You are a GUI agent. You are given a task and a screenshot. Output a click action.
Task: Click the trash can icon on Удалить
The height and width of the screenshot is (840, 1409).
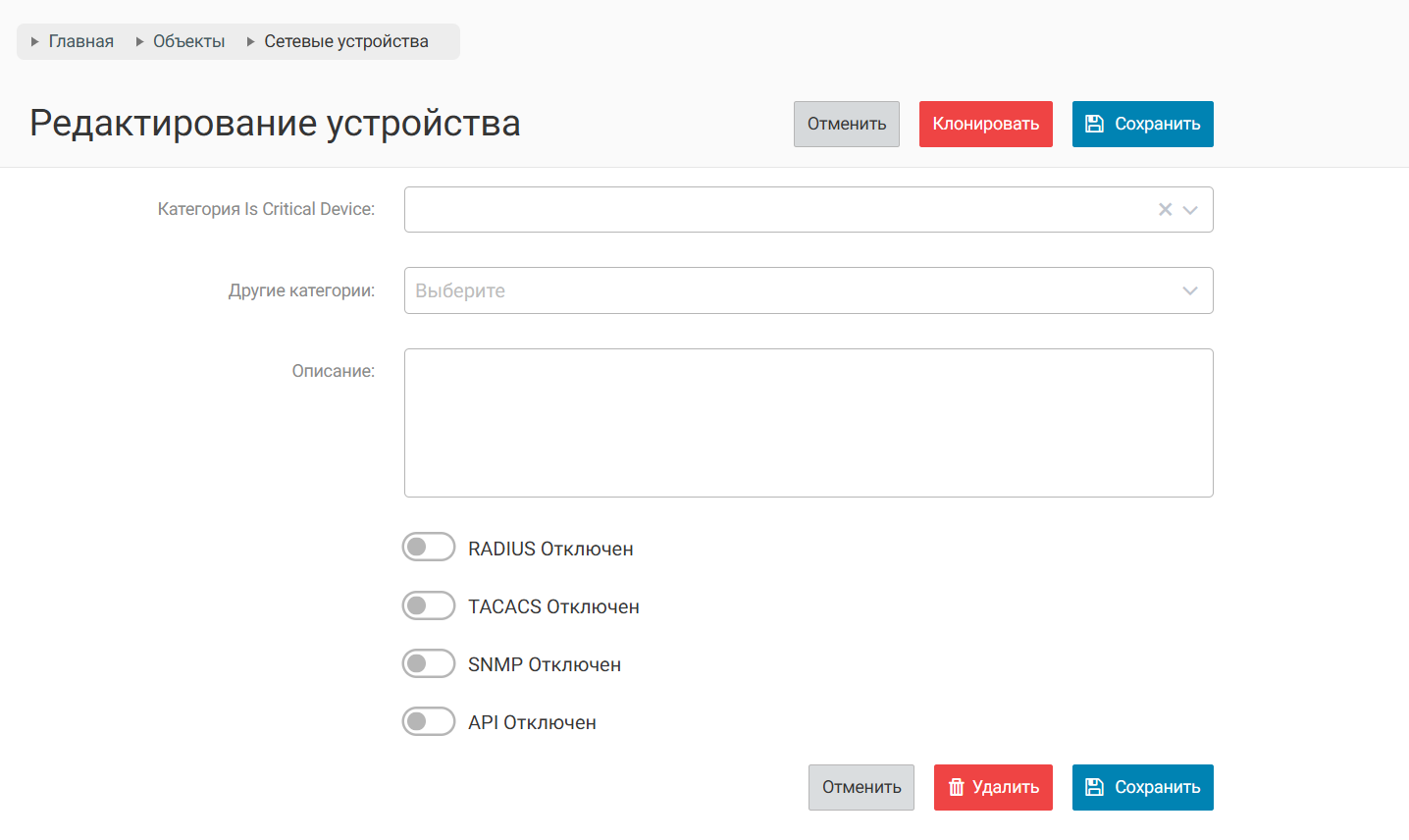[956, 787]
